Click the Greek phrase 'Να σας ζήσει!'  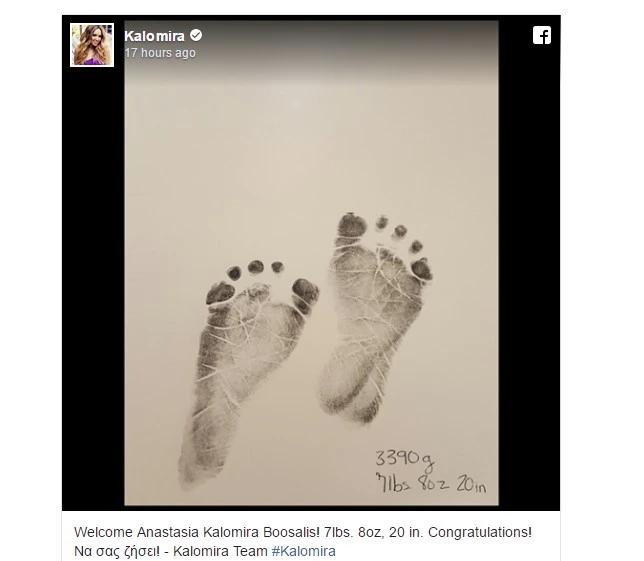click(x=117, y=551)
